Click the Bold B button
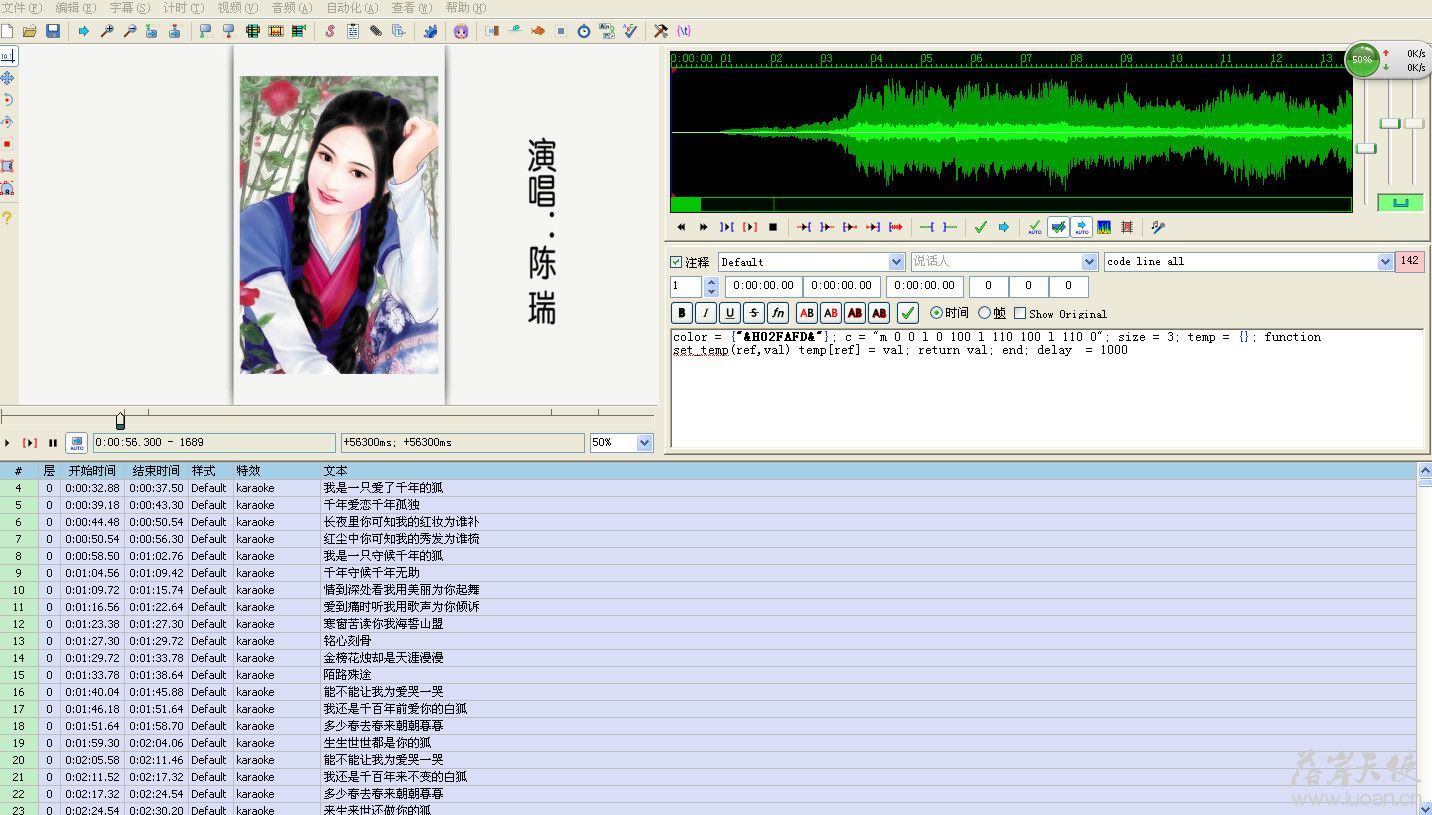 click(x=682, y=313)
